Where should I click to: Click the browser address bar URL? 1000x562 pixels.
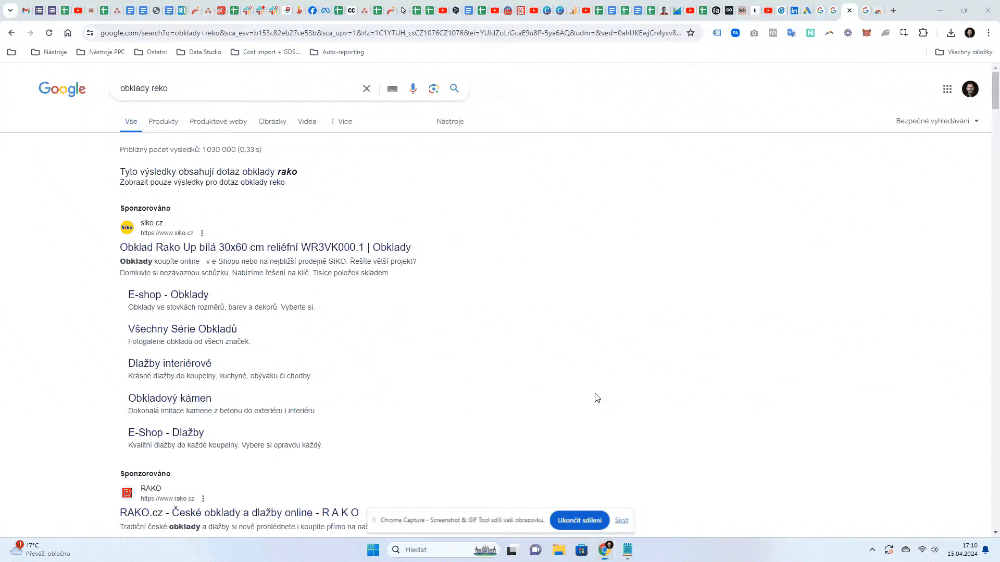tap(390, 33)
